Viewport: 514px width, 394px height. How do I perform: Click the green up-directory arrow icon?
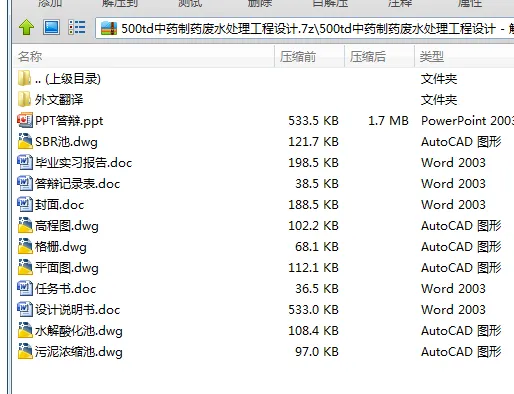point(26,27)
